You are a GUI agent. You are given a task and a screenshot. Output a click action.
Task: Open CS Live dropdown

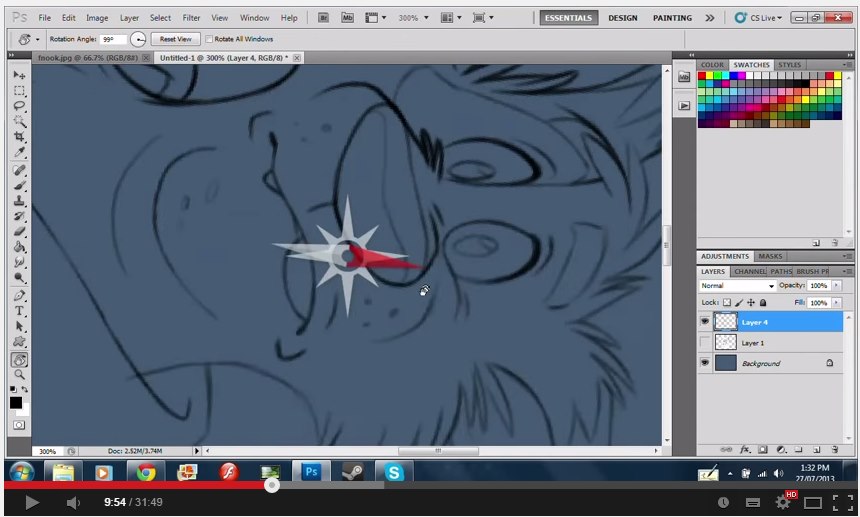(x=759, y=18)
